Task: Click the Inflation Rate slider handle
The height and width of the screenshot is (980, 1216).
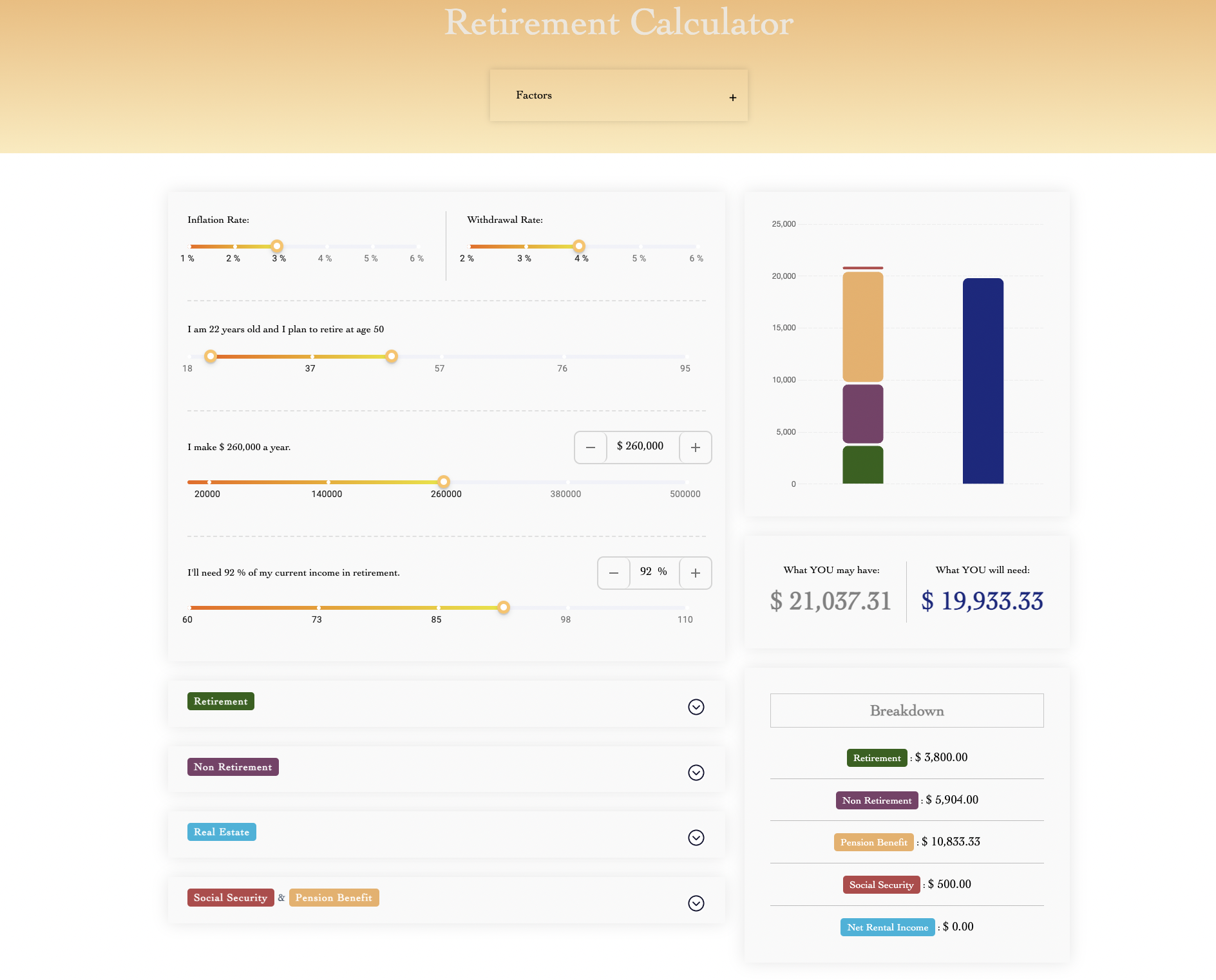Action: [x=277, y=246]
